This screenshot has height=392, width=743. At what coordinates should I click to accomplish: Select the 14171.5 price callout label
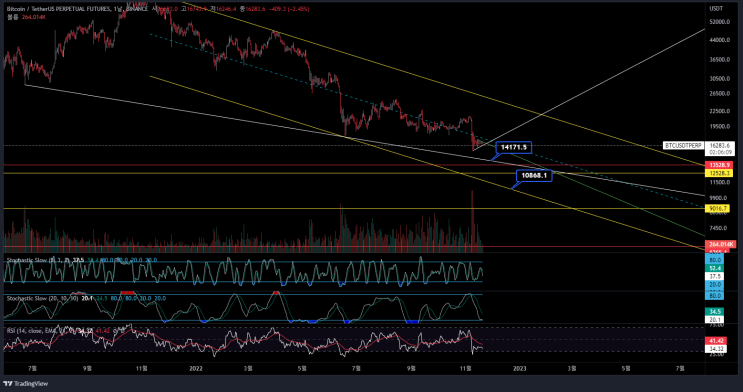pos(514,147)
